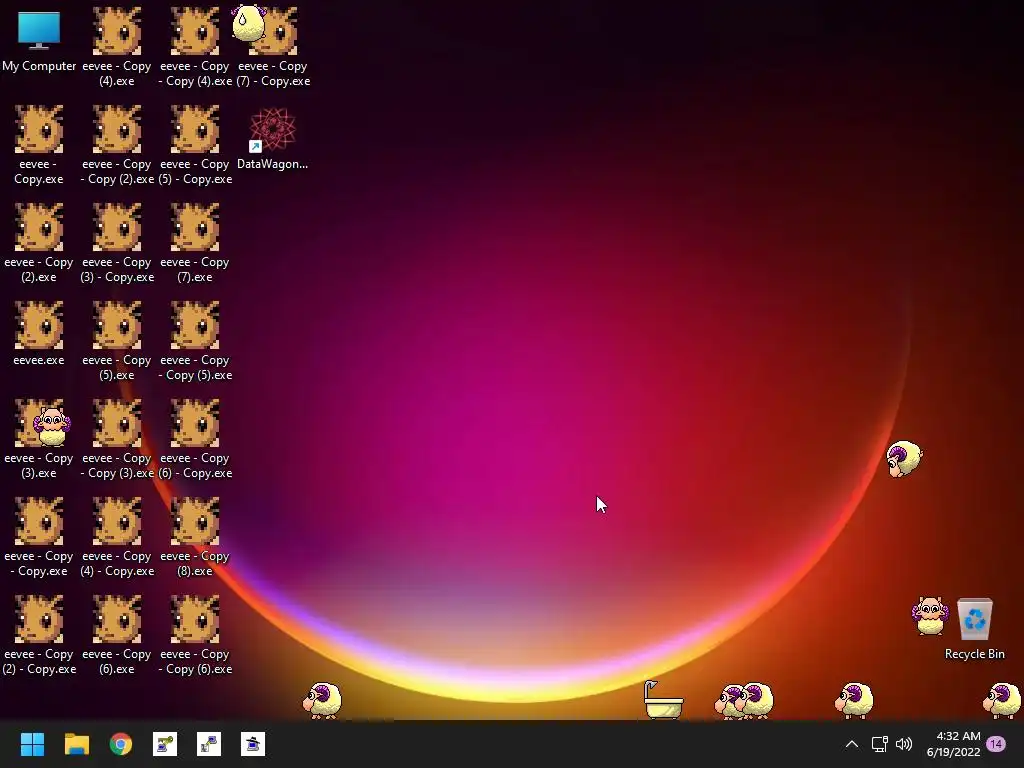Select the eevee - Copy.exe icon
Screen dimensions: 1024x768
39,145
